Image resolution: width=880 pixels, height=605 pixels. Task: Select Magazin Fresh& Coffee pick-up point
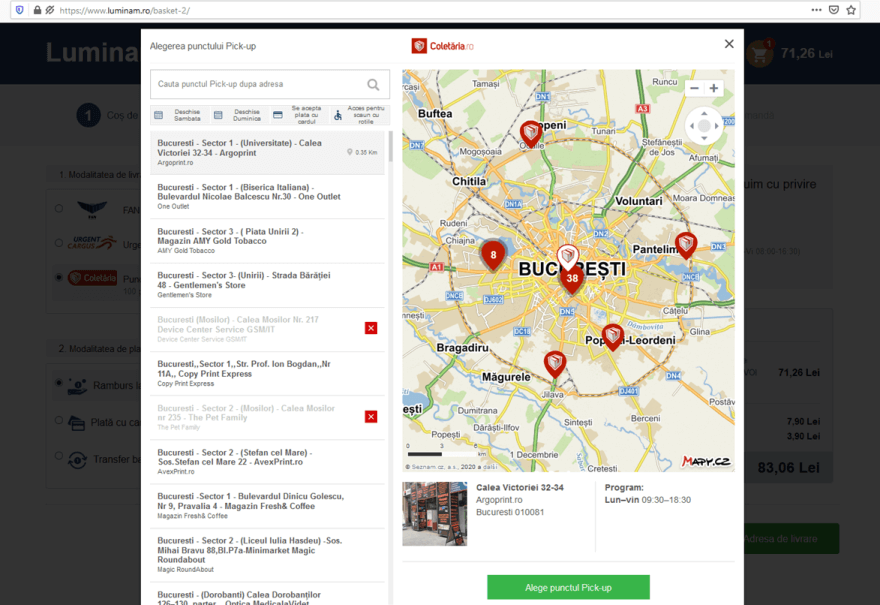[x=267, y=506]
